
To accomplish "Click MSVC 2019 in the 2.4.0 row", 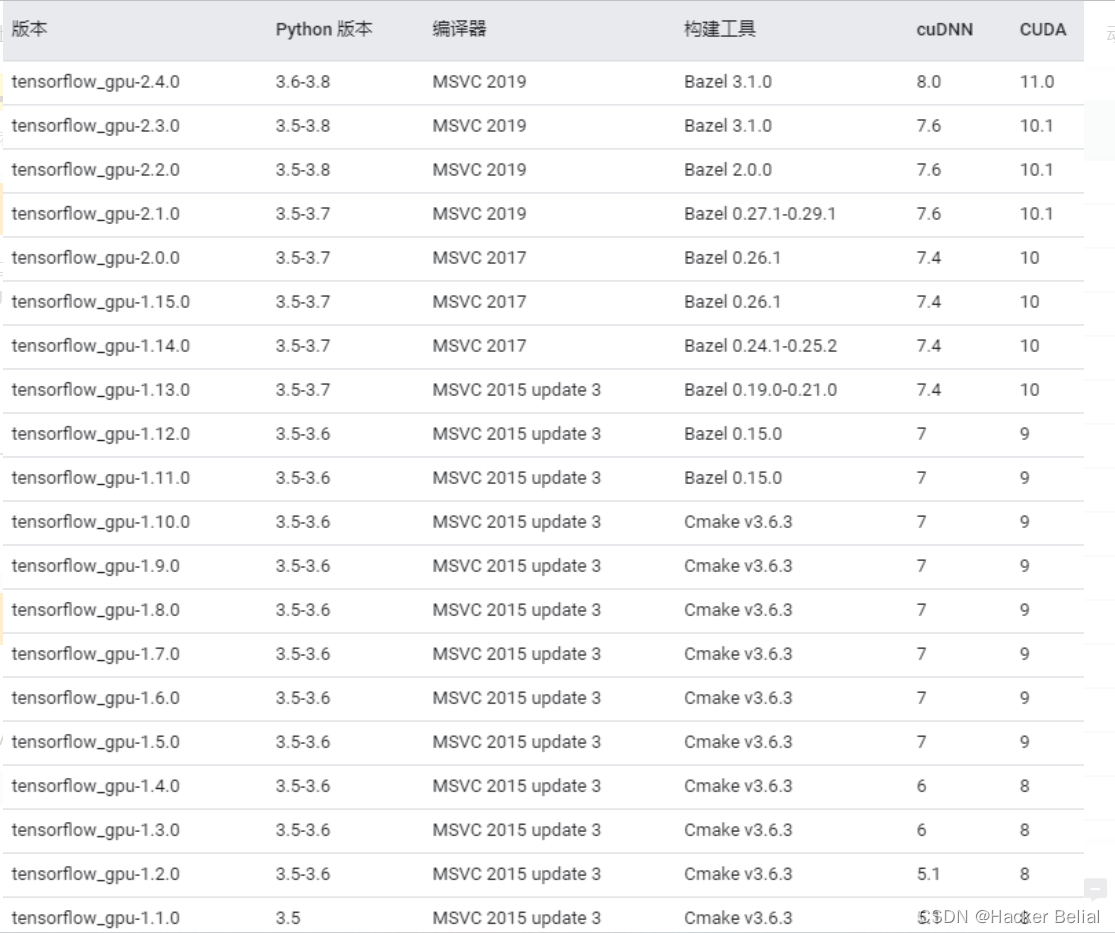I will point(479,82).
